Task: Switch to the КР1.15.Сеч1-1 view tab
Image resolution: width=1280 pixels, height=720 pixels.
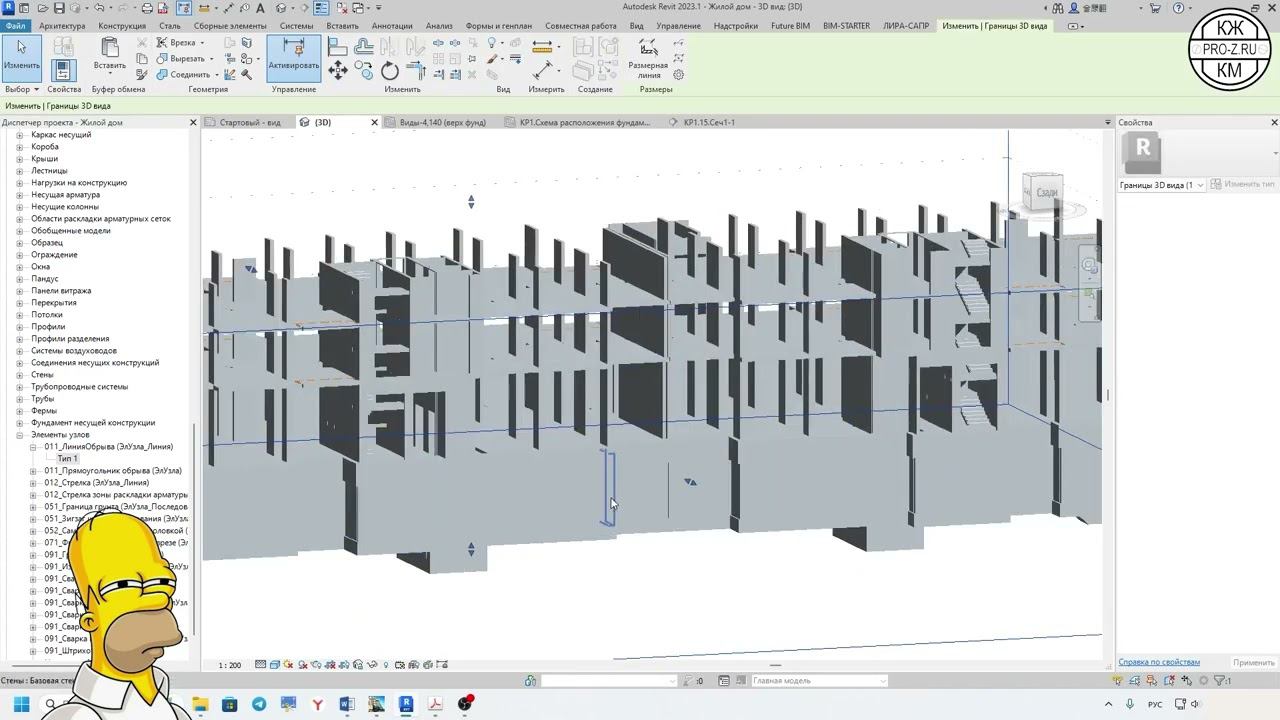Action: (x=708, y=122)
